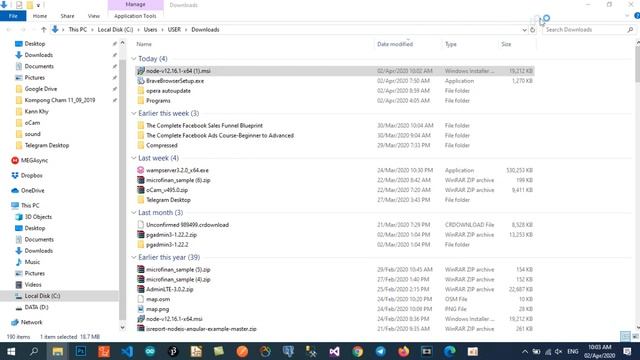Collapse the Today (4) group
640x360 pixels.
(134, 59)
